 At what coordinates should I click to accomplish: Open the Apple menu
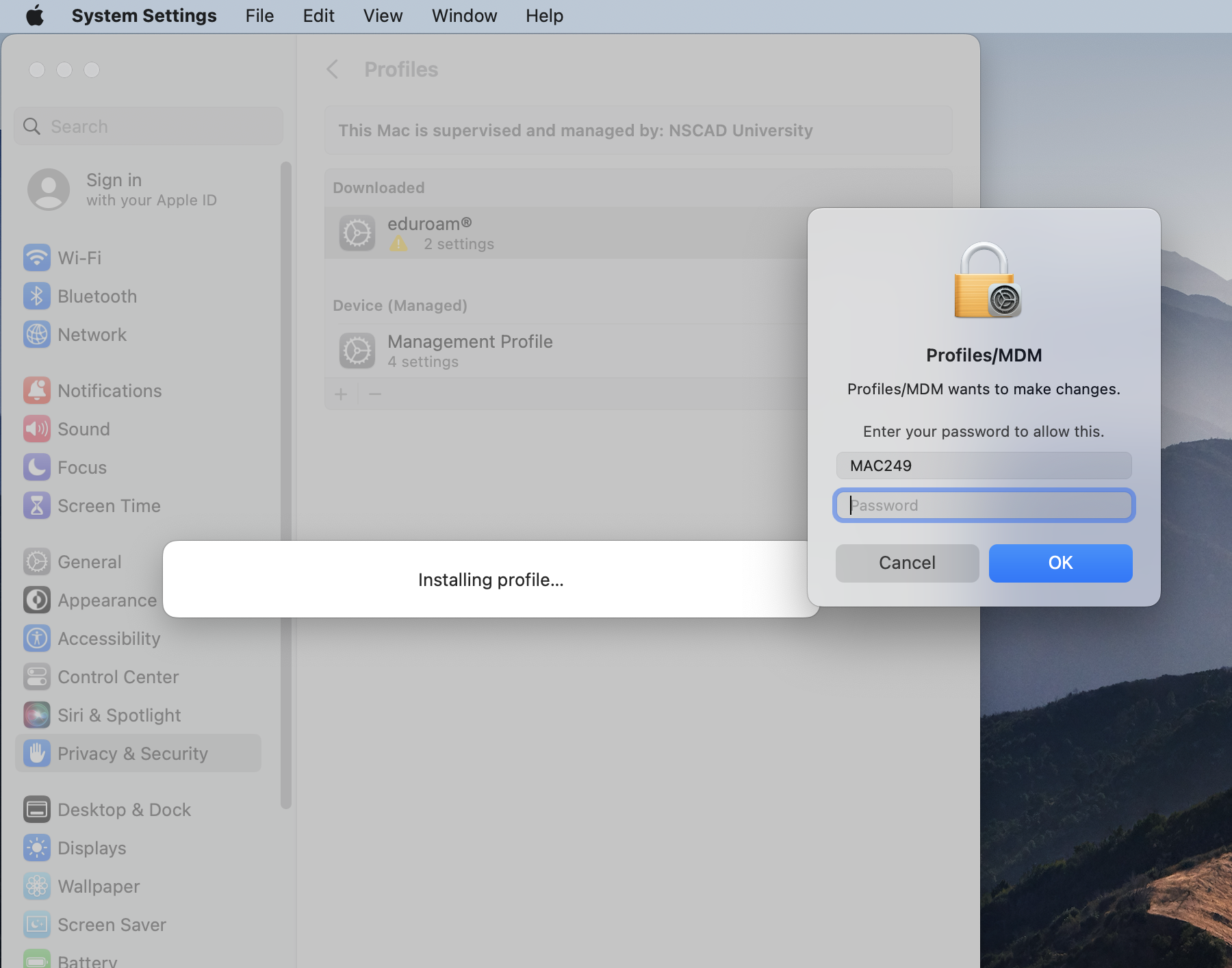point(35,15)
